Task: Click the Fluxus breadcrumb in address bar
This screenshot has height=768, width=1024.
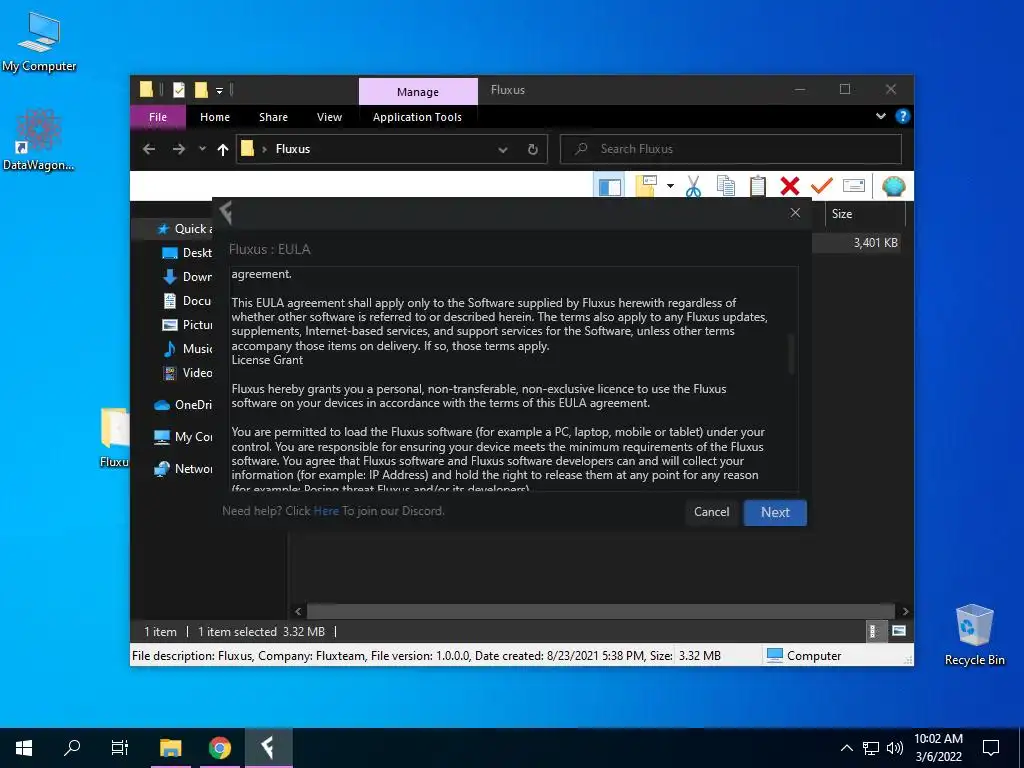Action: (293, 149)
